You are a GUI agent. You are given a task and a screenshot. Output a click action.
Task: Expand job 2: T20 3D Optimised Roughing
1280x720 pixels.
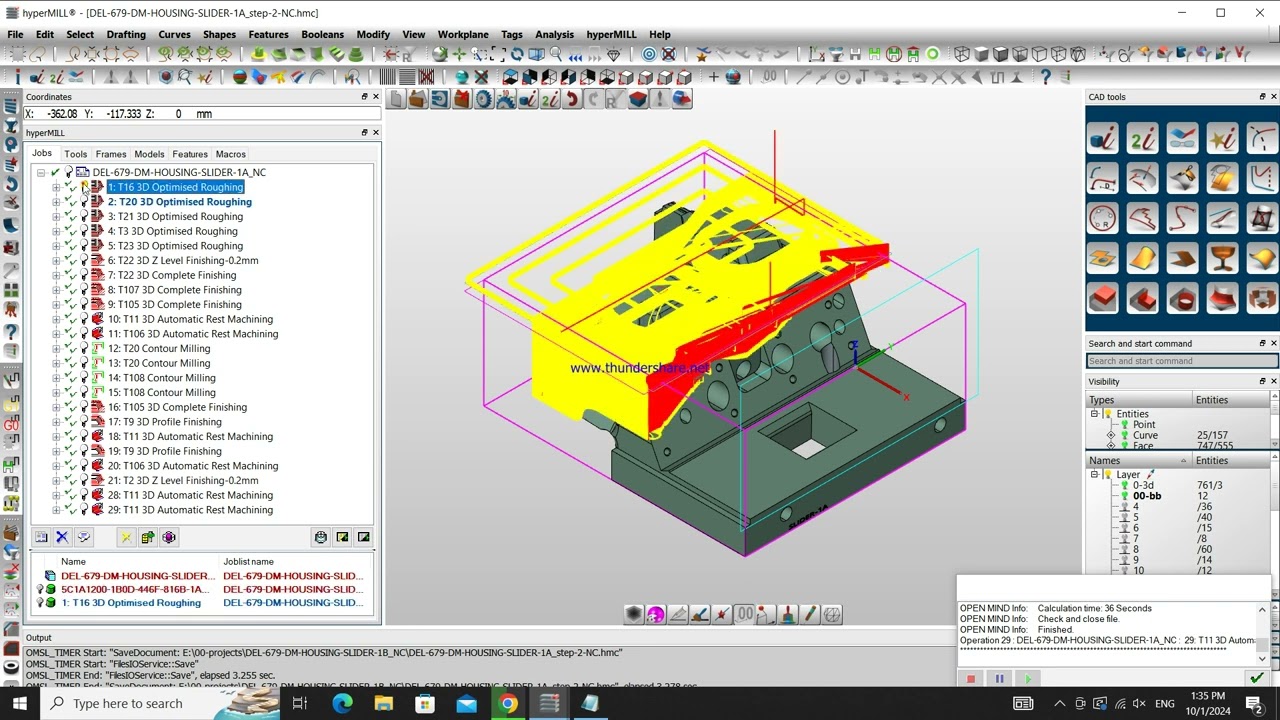point(56,202)
